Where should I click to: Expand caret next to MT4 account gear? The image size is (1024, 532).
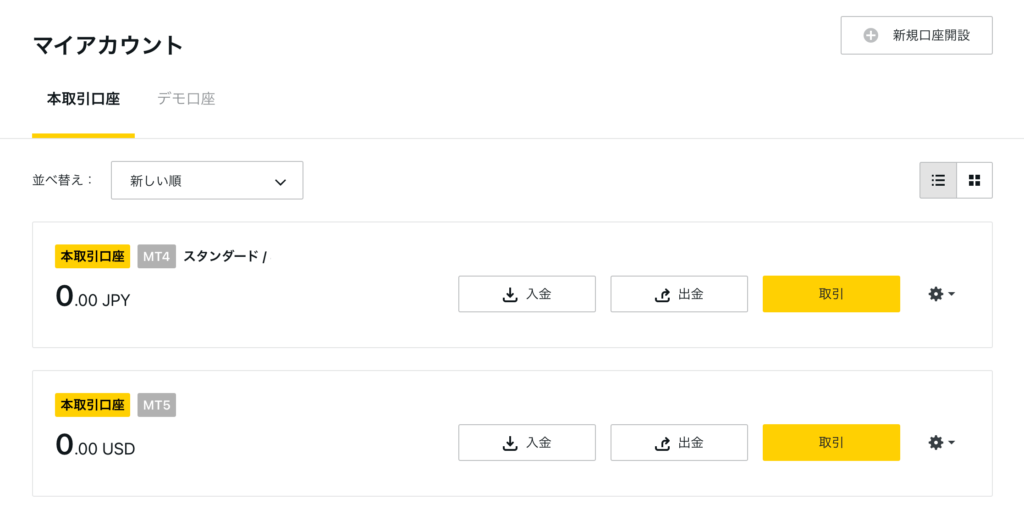tap(952, 294)
